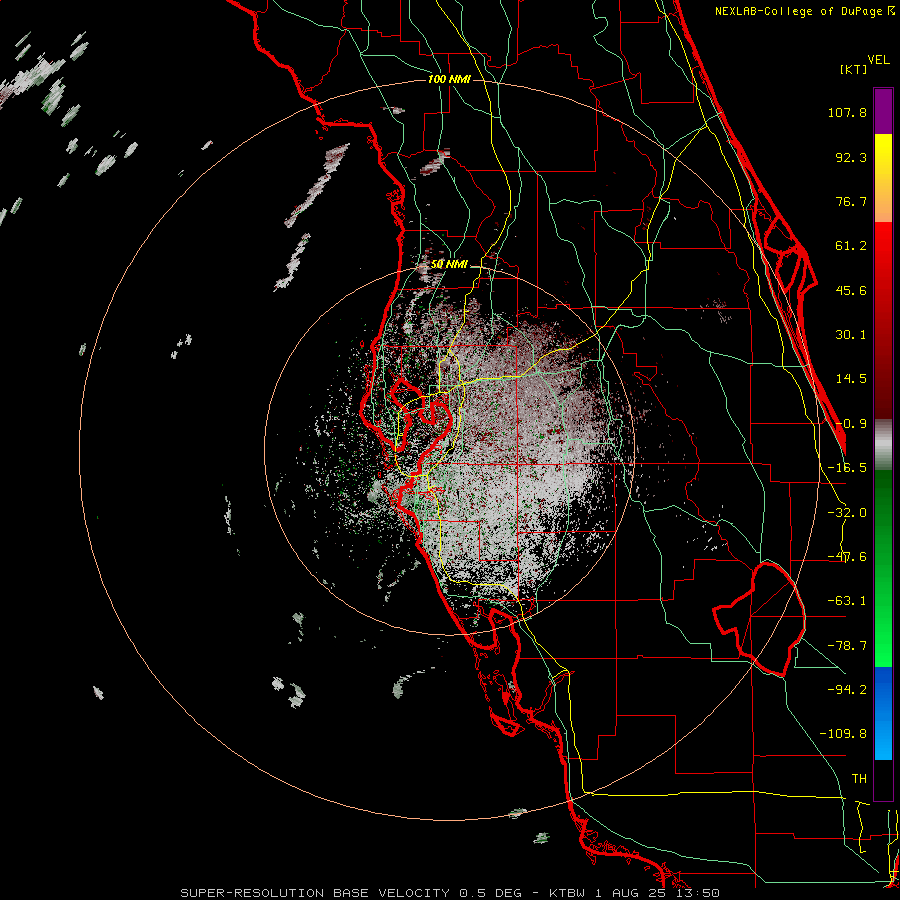Viewport: 900px width, 900px height.
Task: Select the -32.0 velocity scale value
Action: click(847, 513)
